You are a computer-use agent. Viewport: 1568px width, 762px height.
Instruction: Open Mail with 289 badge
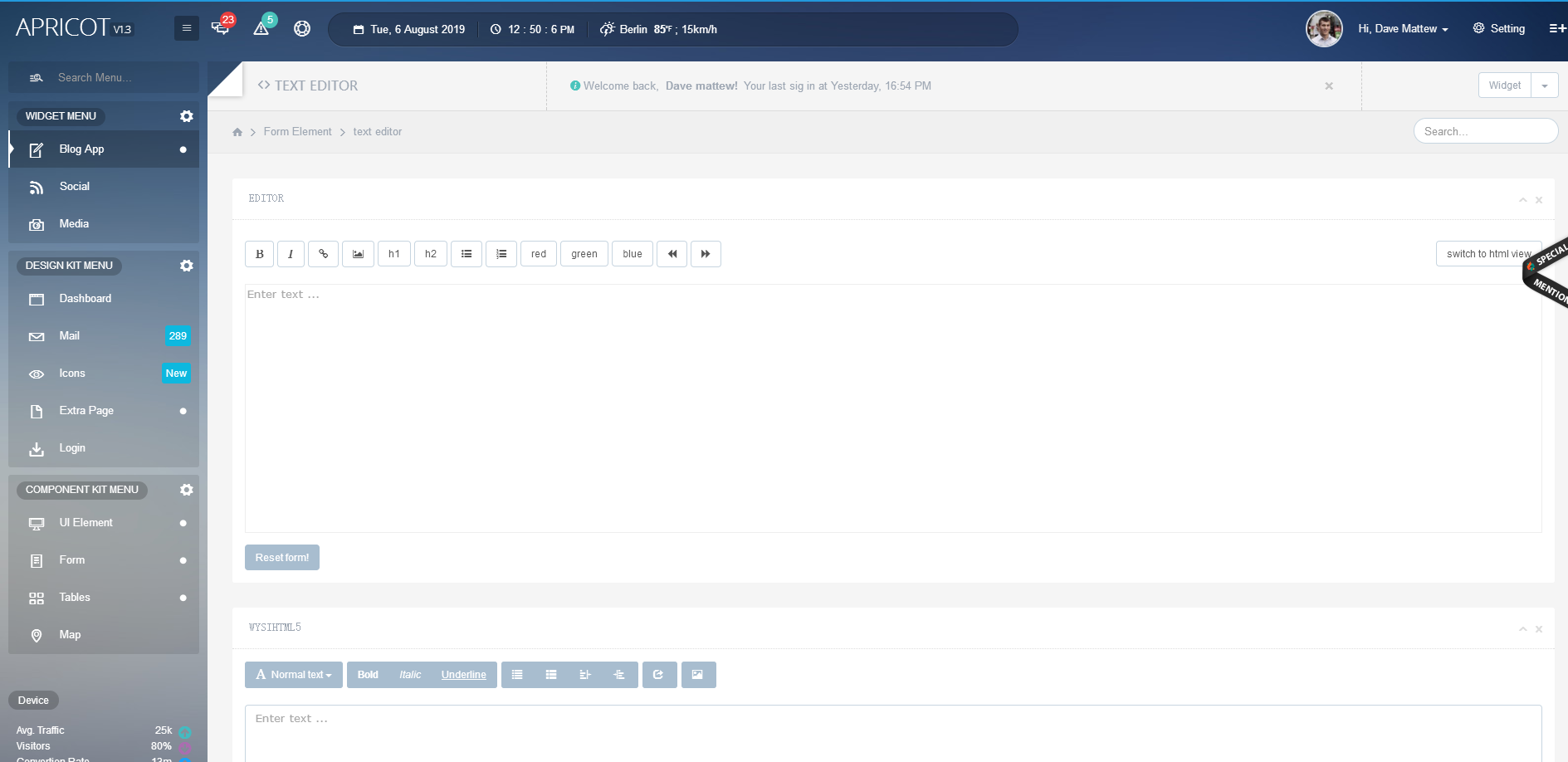(x=104, y=336)
